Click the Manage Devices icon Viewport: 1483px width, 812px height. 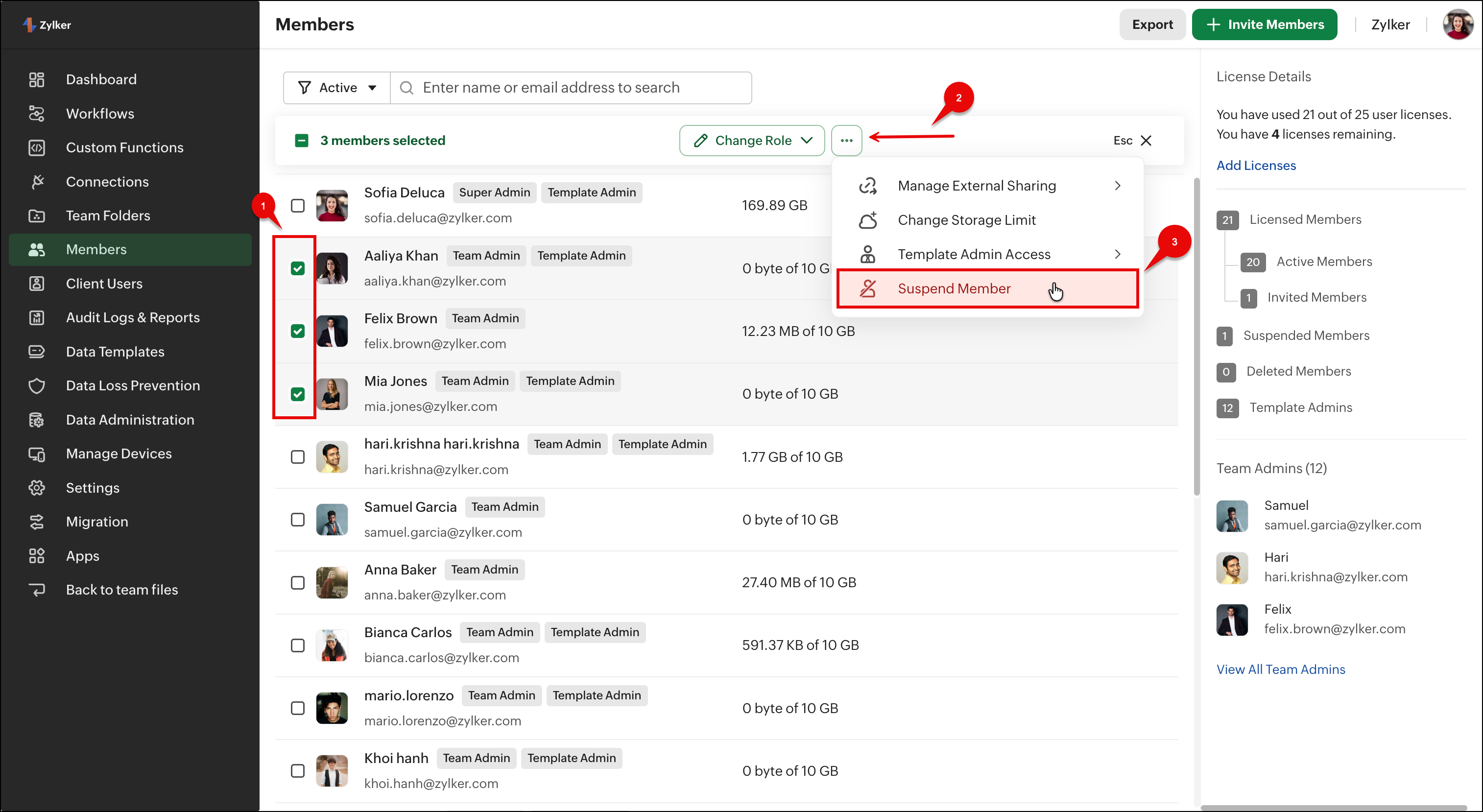[37, 454]
